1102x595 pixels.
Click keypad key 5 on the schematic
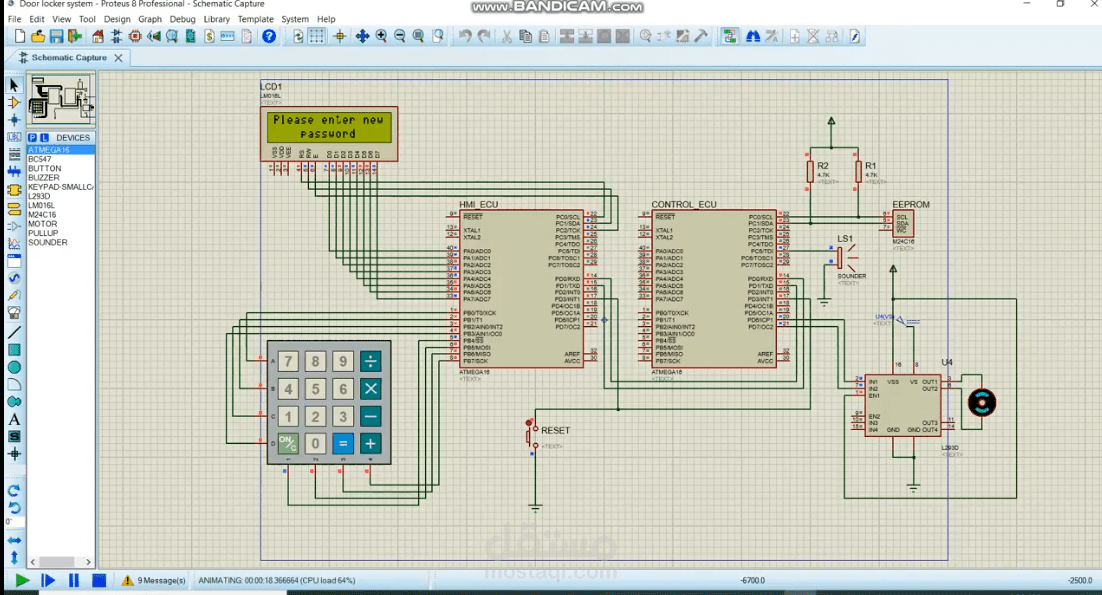[316, 388]
